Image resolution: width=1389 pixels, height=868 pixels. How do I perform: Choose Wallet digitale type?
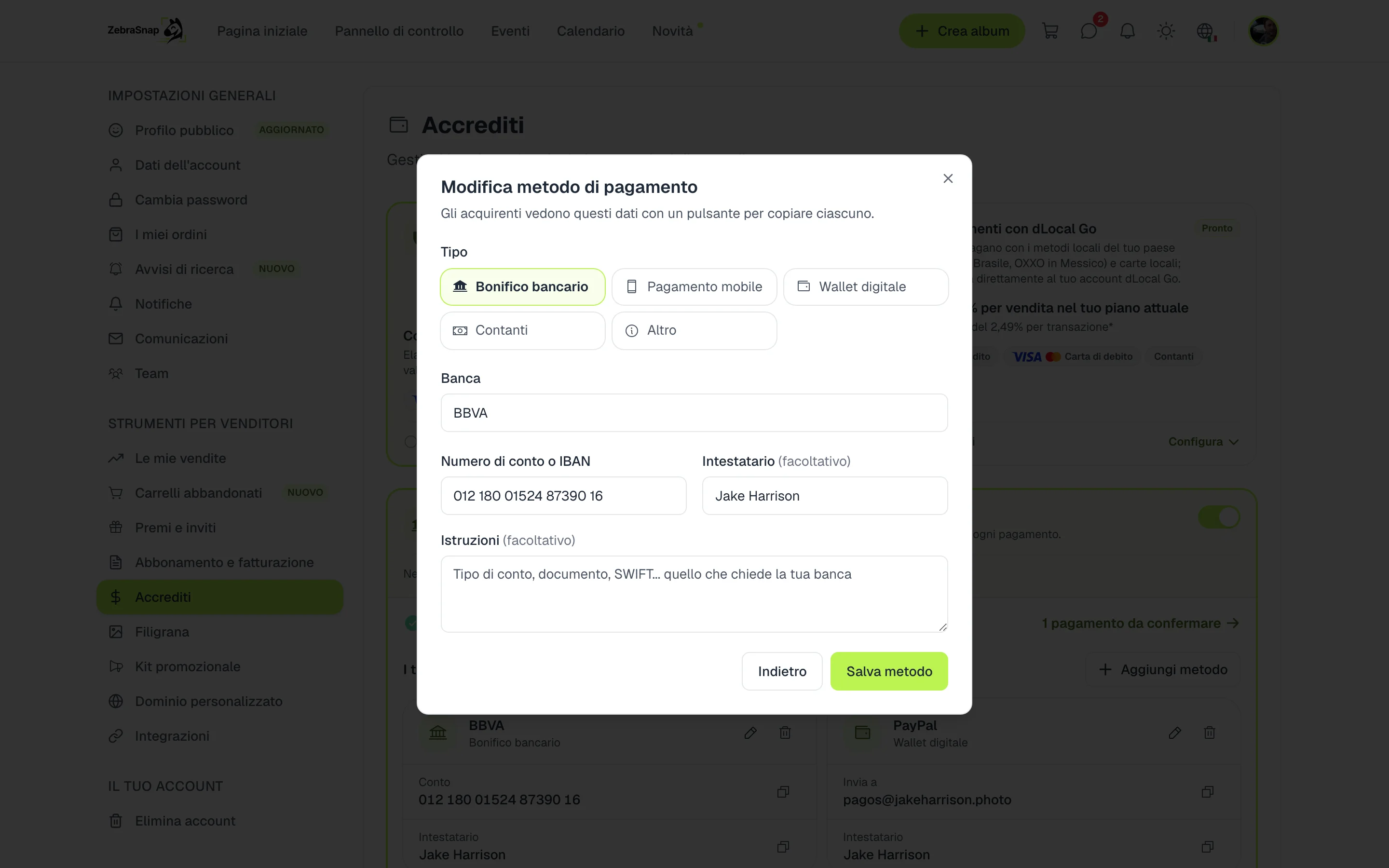coord(866,286)
